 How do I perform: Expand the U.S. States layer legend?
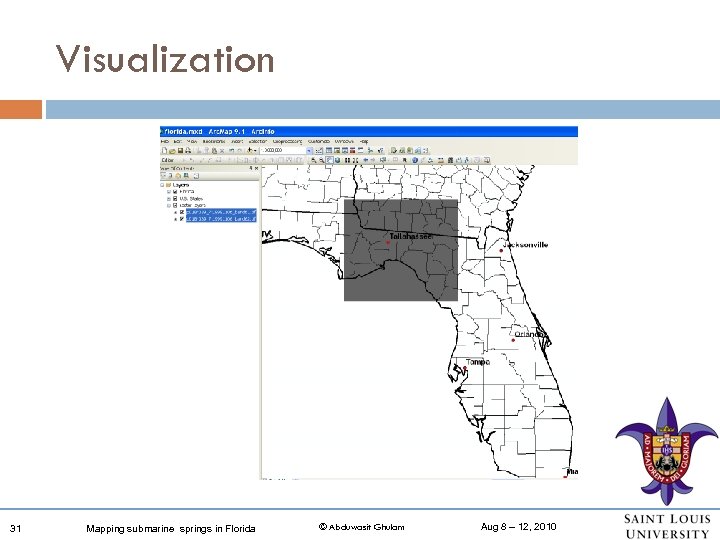[x=169, y=199]
